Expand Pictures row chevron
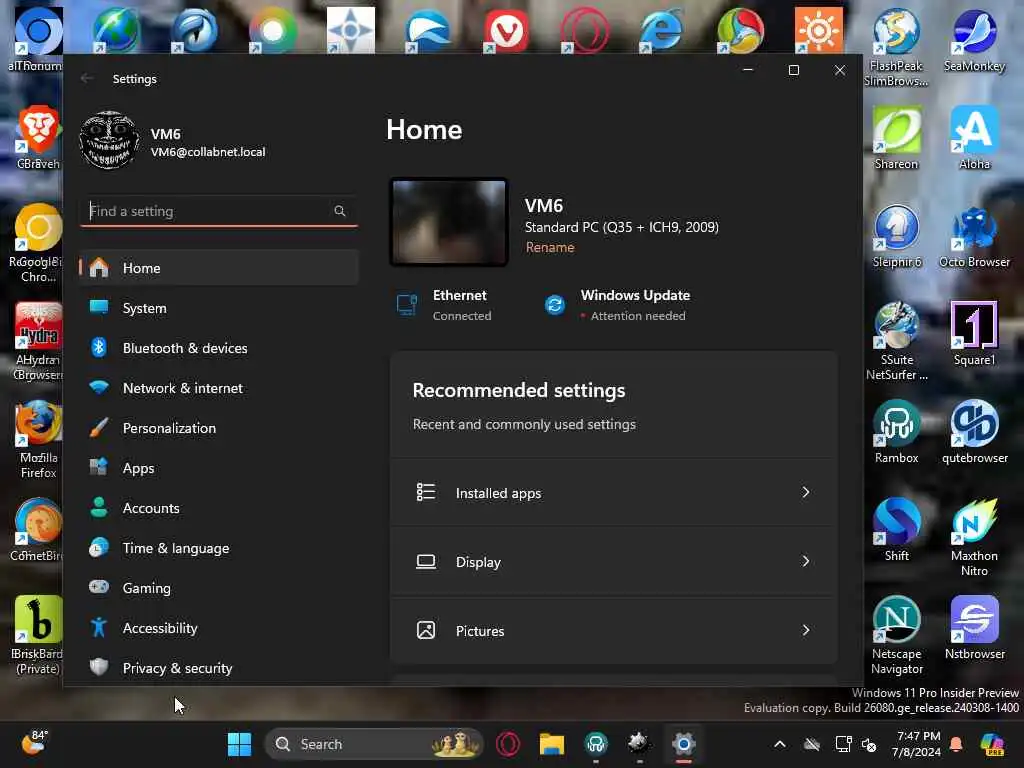 point(805,630)
